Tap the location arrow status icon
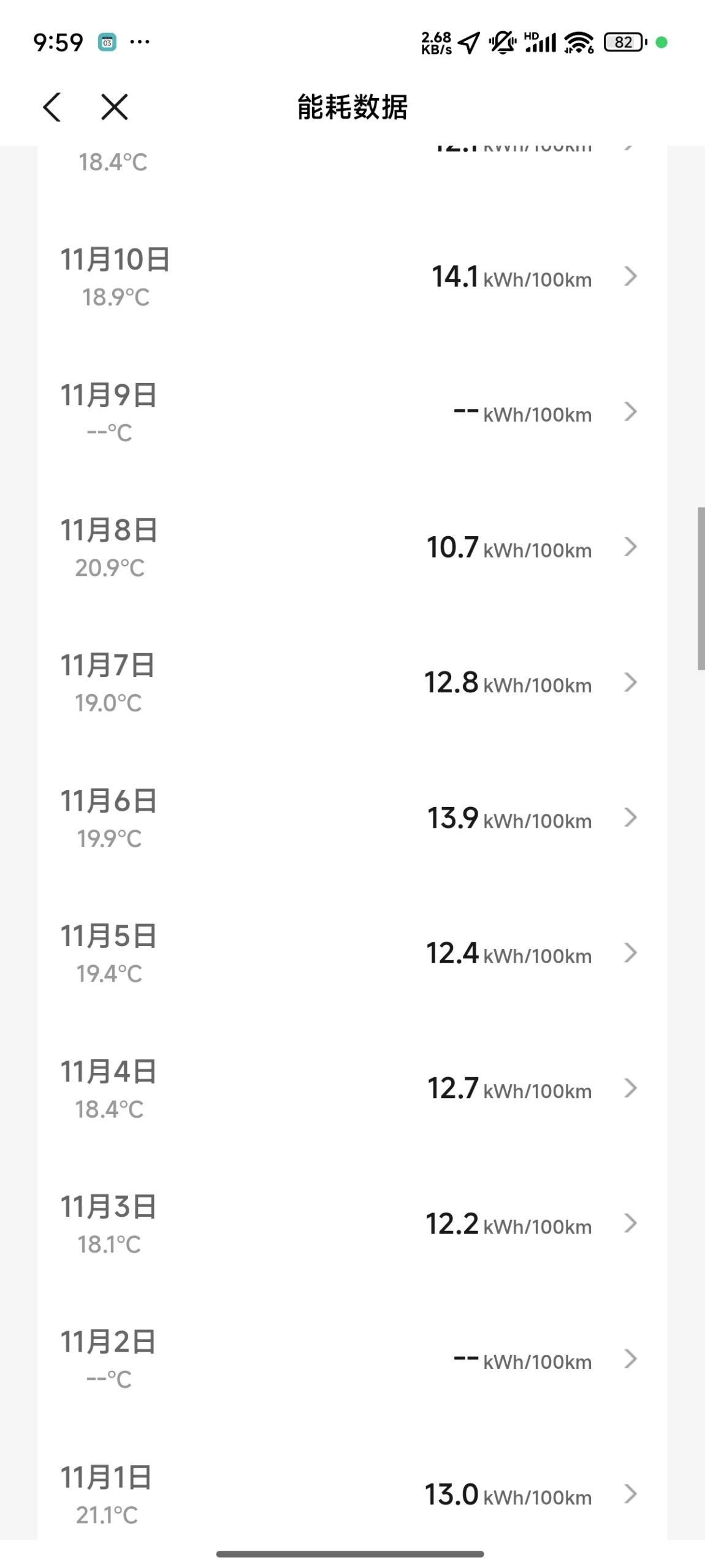This screenshot has width=705, height=1568. point(470,42)
